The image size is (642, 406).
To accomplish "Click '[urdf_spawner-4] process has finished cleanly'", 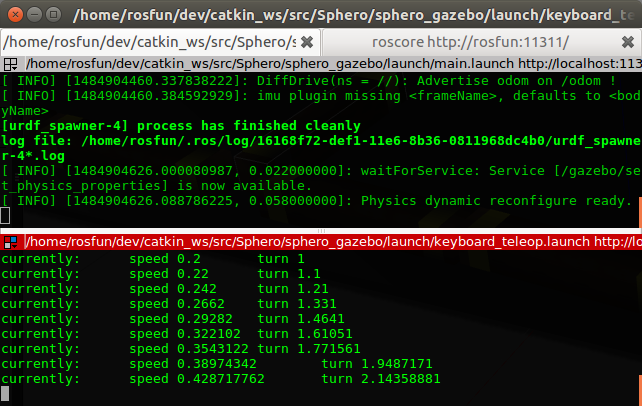I will (181, 126).
